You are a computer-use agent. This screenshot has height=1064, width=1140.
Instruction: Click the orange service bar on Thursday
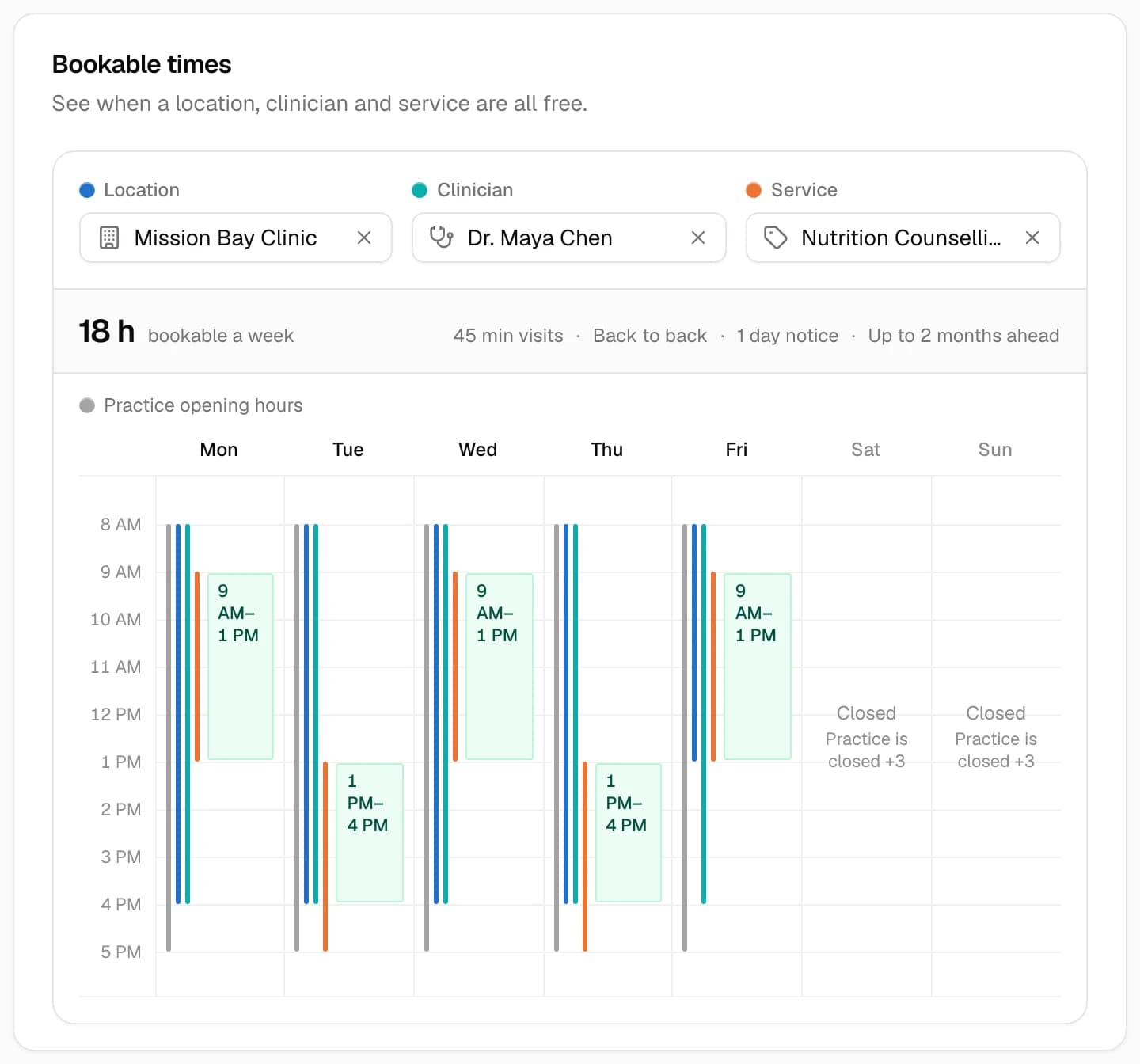pos(585,857)
